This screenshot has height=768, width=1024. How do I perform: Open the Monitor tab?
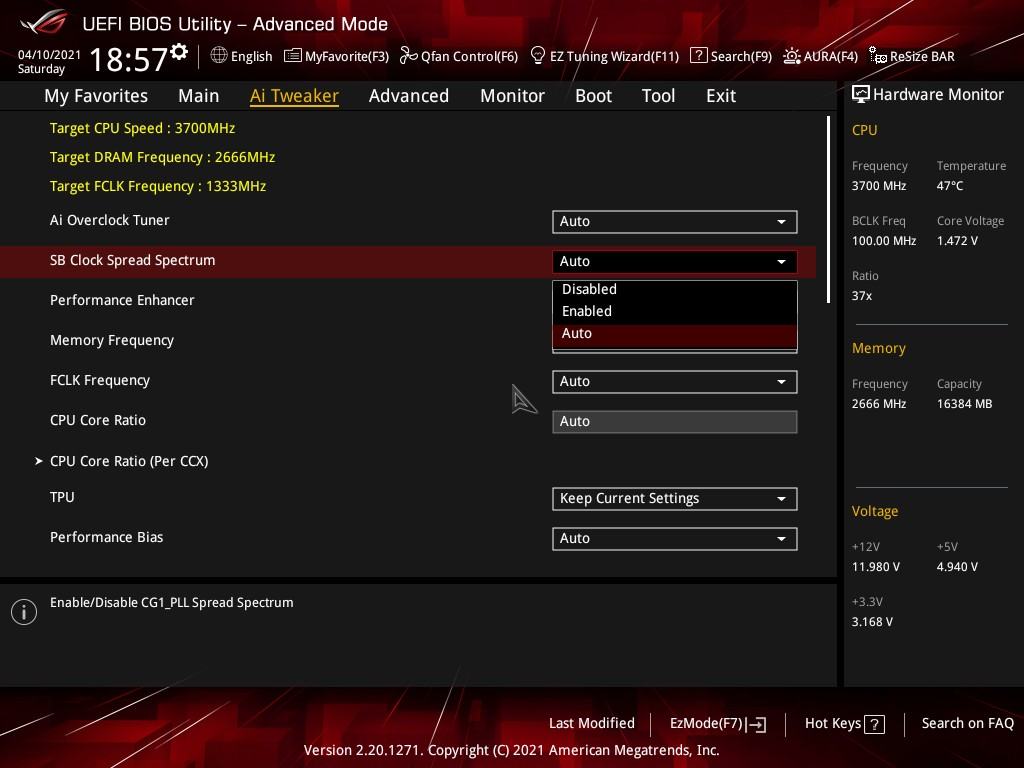tap(513, 96)
